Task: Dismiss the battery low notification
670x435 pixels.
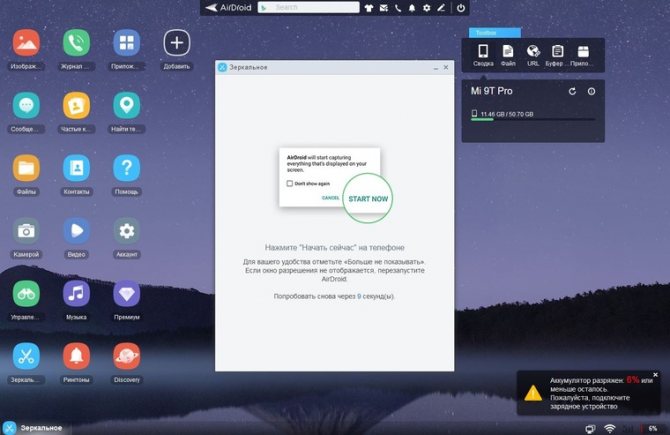Action: (655, 375)
